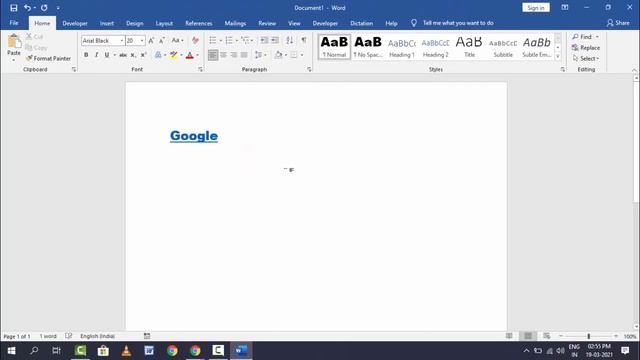
Task: Open the font size dropdown showing 20
Action: 142,41
